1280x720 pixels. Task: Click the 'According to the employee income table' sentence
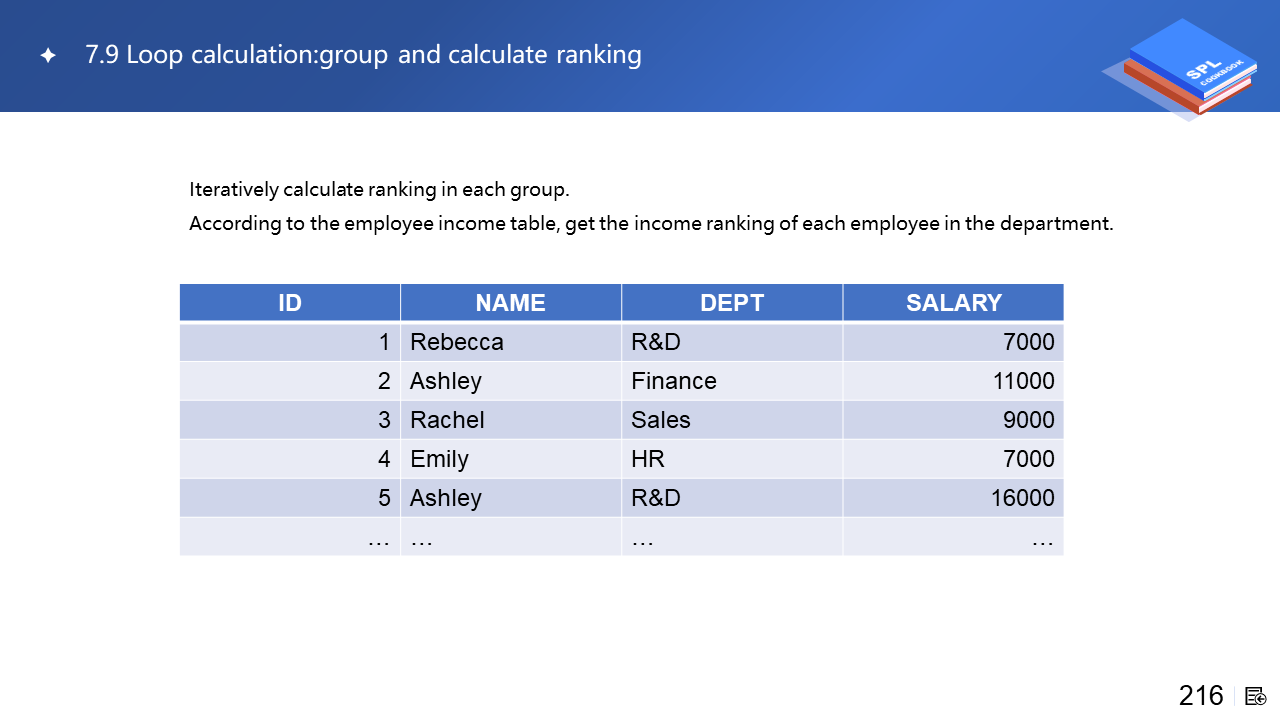click(651, 224)
